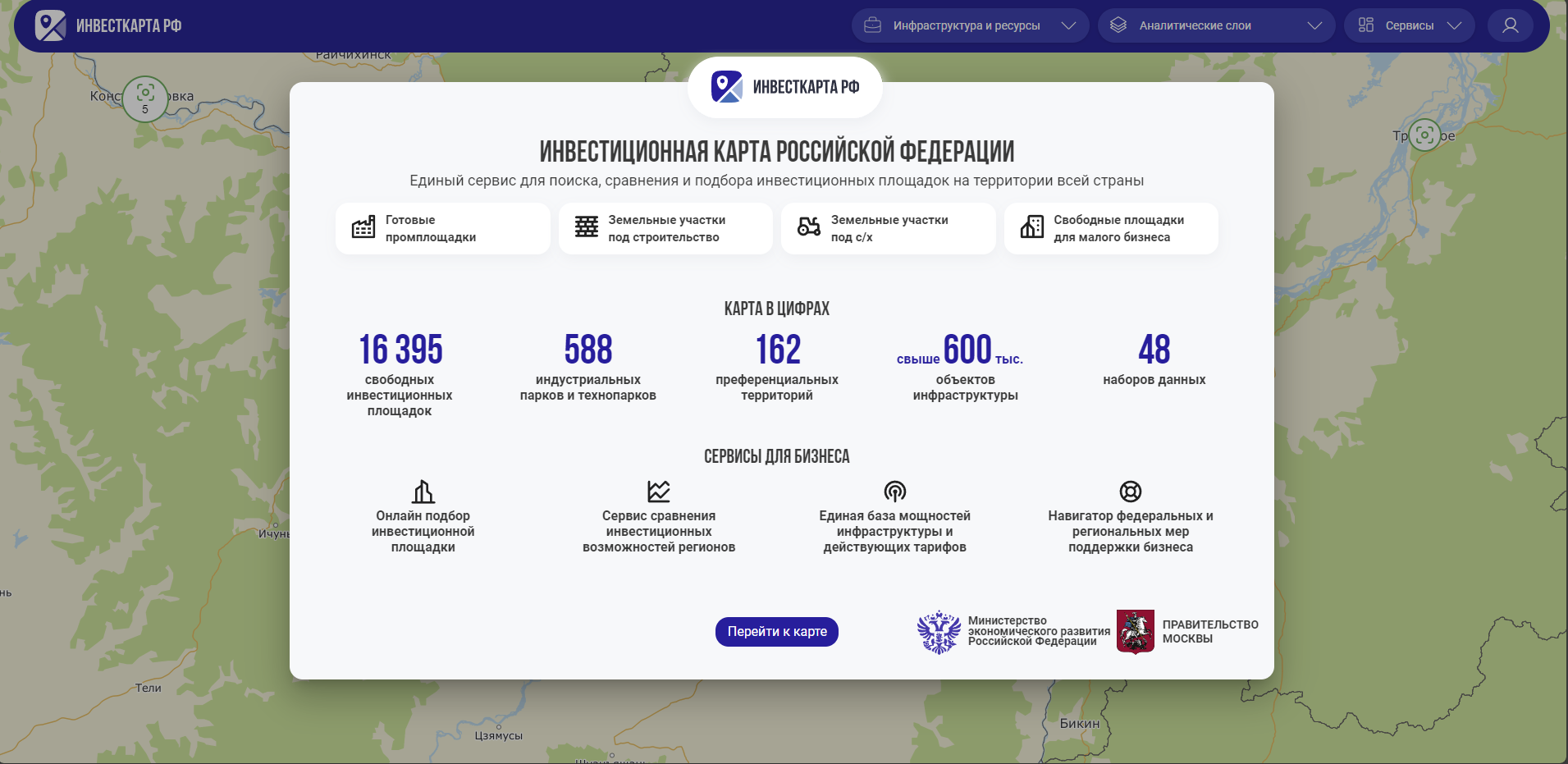Open Онлайн подбор инвестиционной площадки text

(423, 532)
